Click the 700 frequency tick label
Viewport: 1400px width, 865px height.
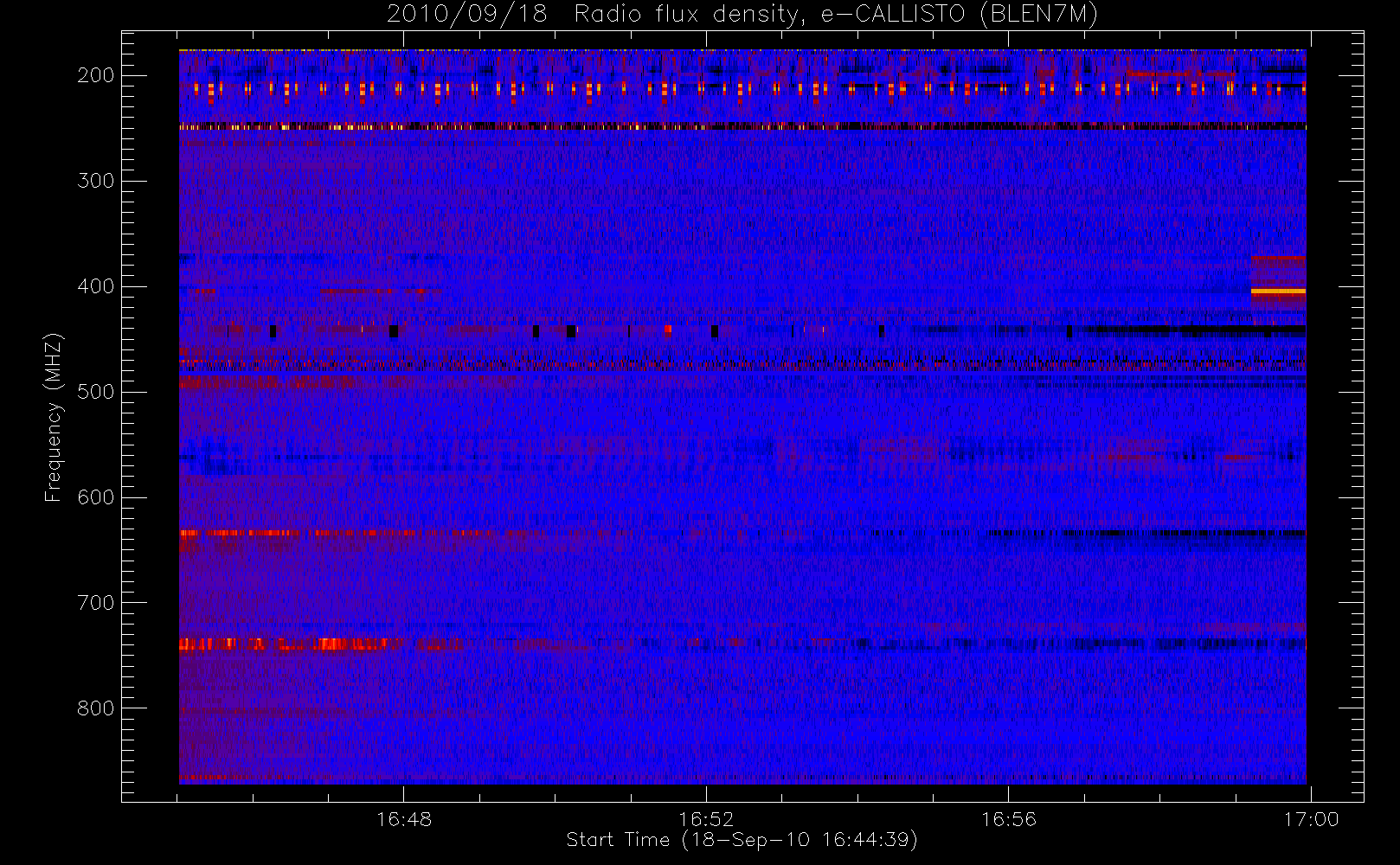(95, 603)
